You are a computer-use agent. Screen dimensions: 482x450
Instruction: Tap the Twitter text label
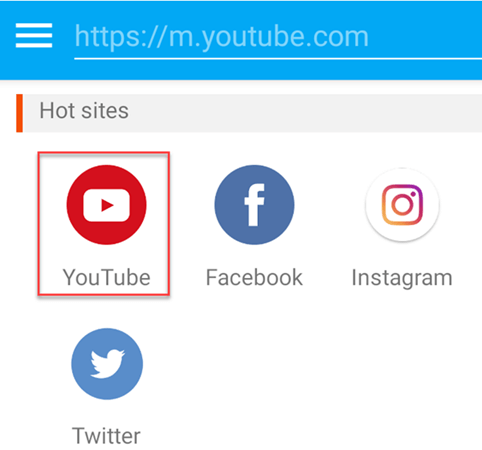coord(106,435)
